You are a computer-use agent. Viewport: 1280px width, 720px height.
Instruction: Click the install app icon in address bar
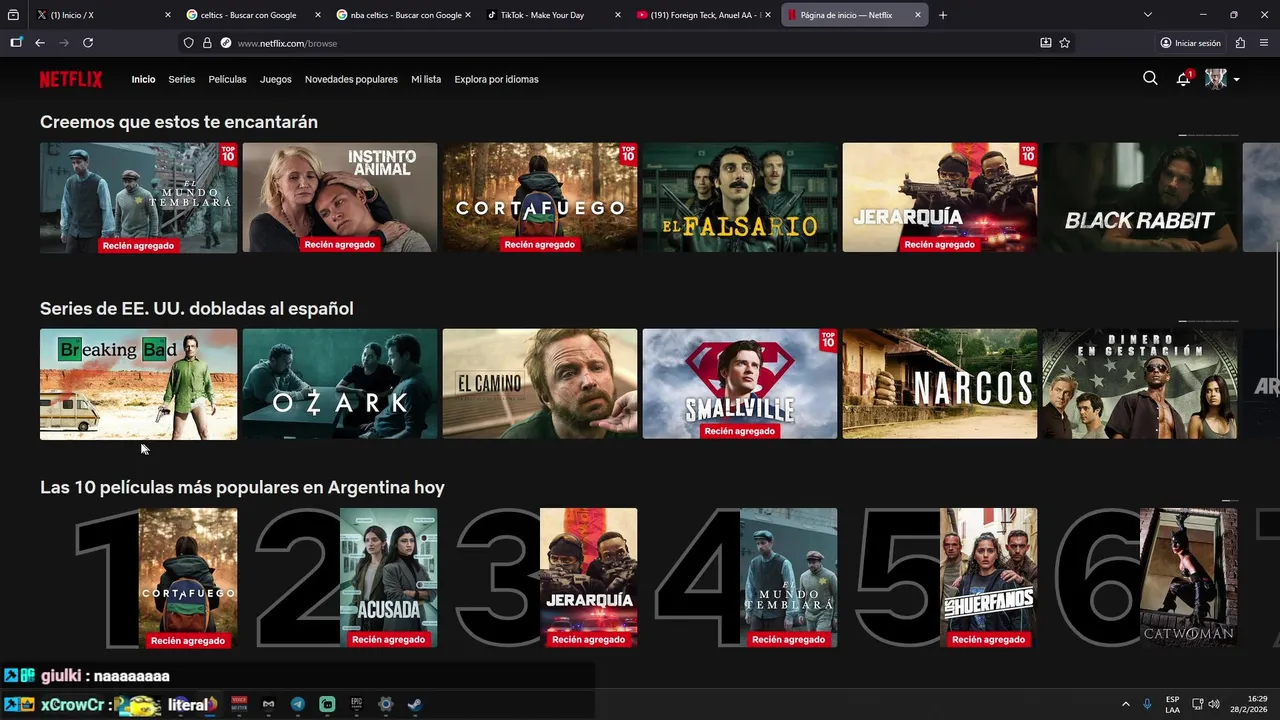click(1046, 43)
